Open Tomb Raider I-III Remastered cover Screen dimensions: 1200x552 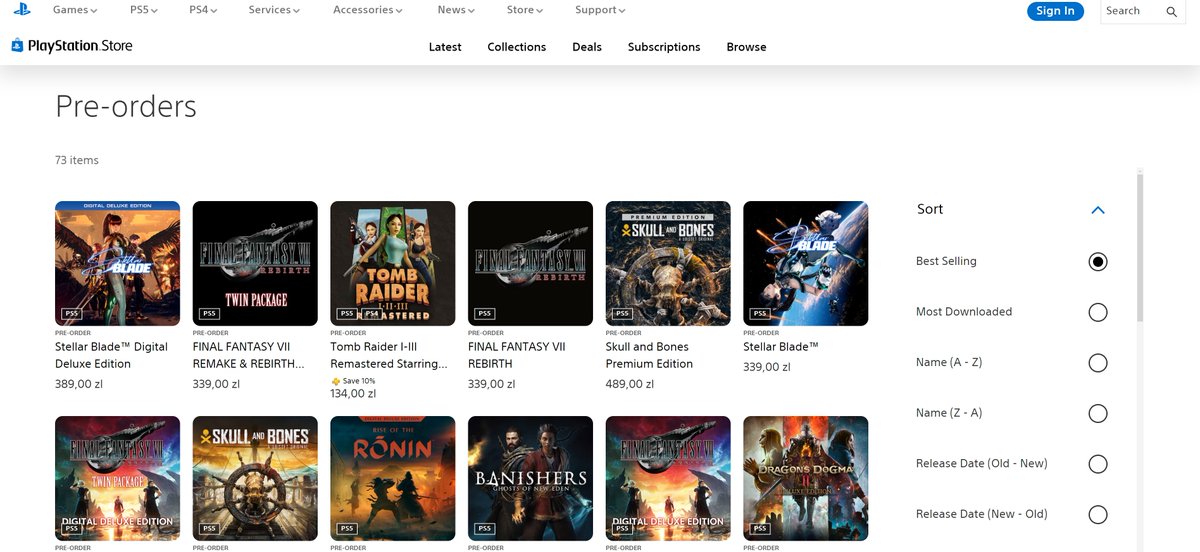click(x=393, y=263)
